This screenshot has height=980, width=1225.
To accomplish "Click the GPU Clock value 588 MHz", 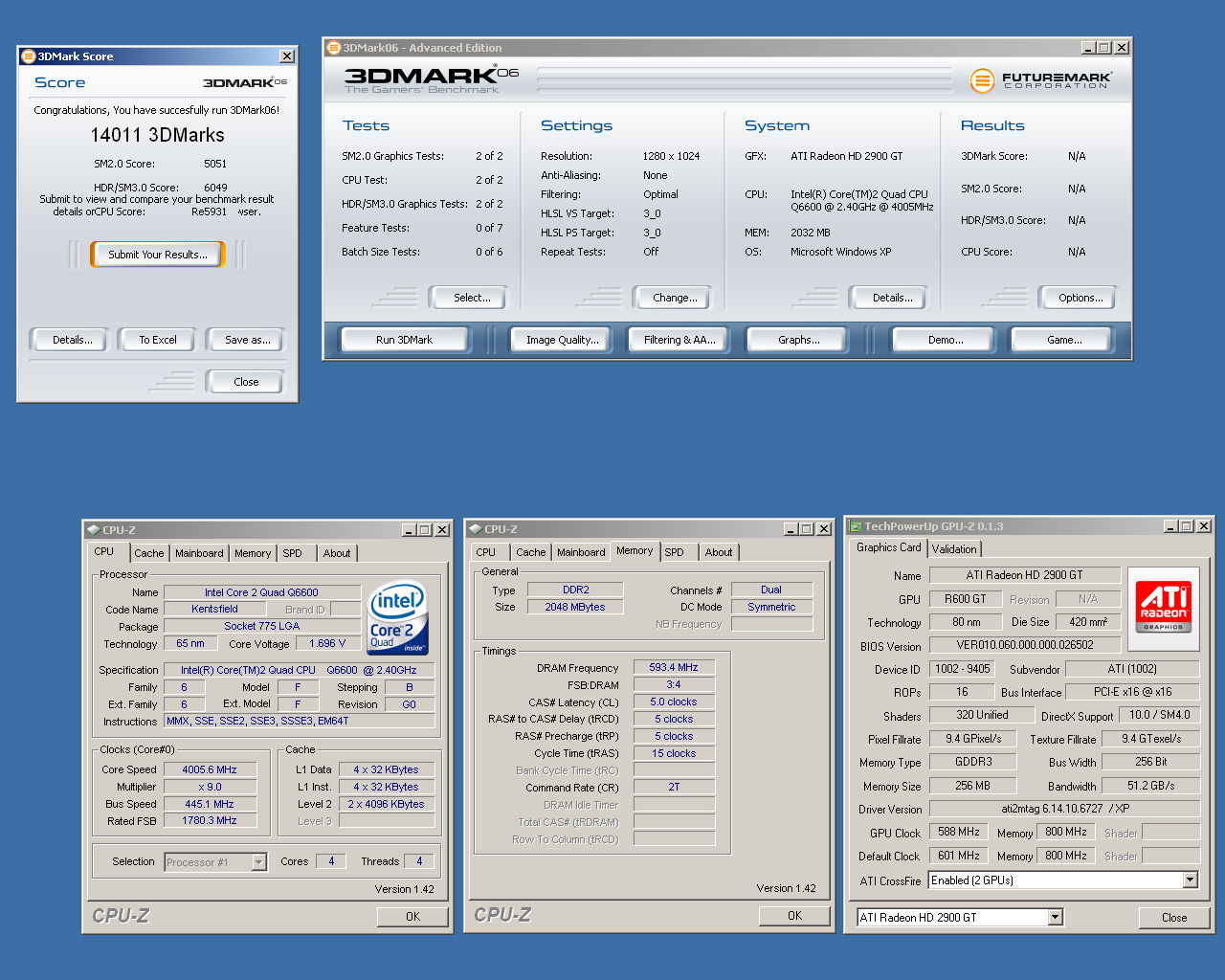I will point(958,833).
